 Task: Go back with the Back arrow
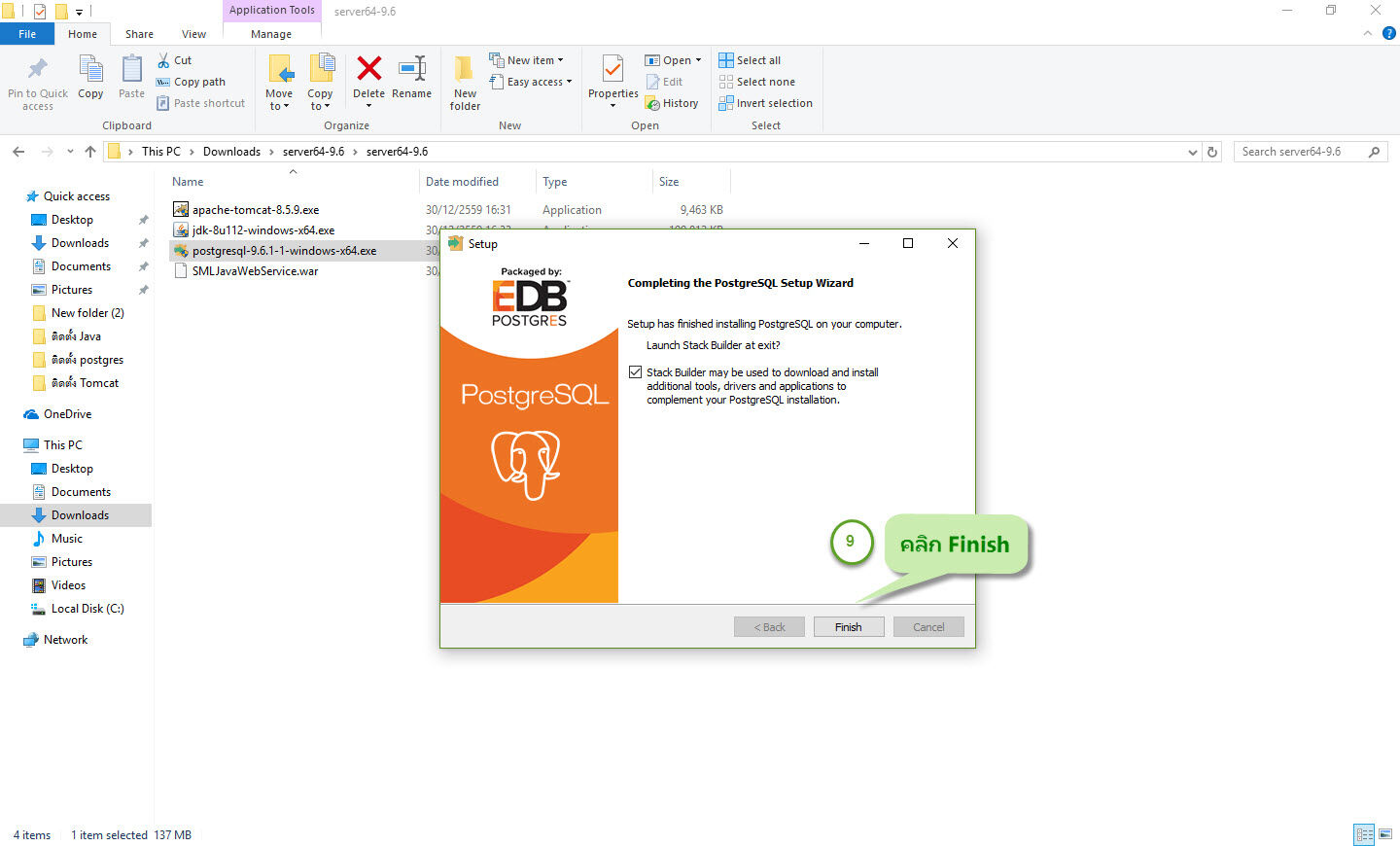[x=18, y=152]
